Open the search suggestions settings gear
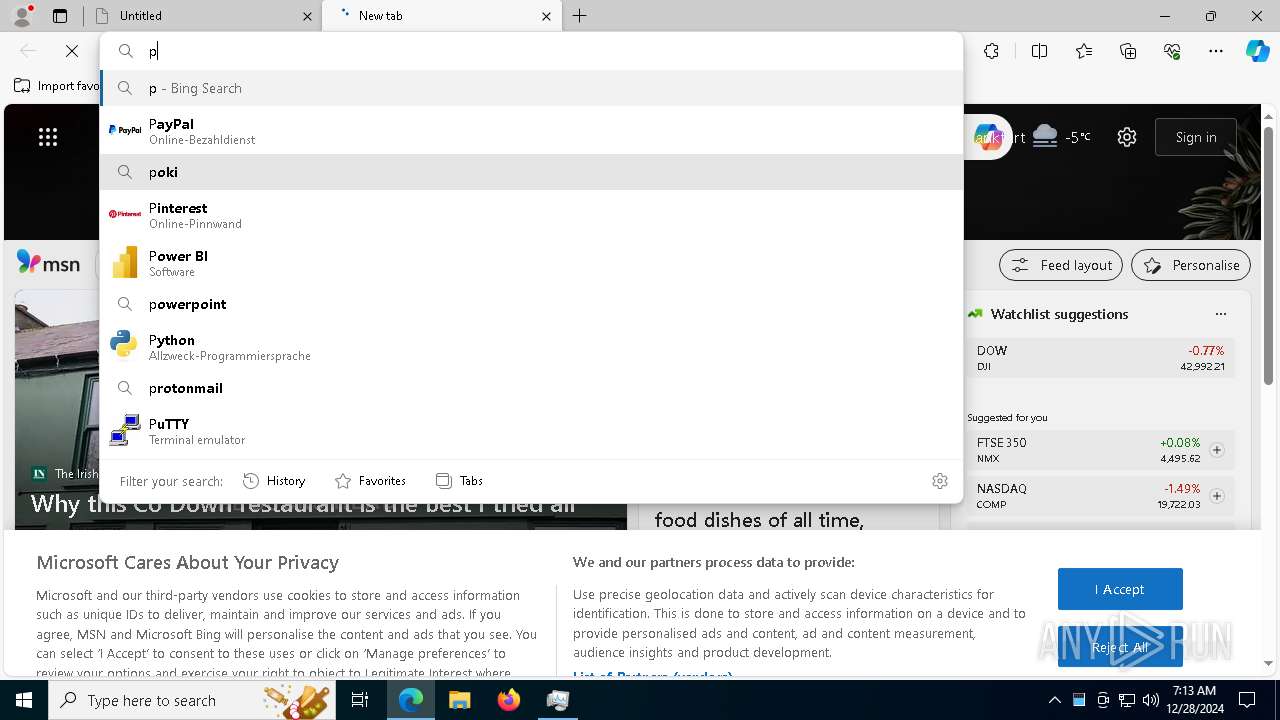1280x720 pixels. (x=940, y=481)
